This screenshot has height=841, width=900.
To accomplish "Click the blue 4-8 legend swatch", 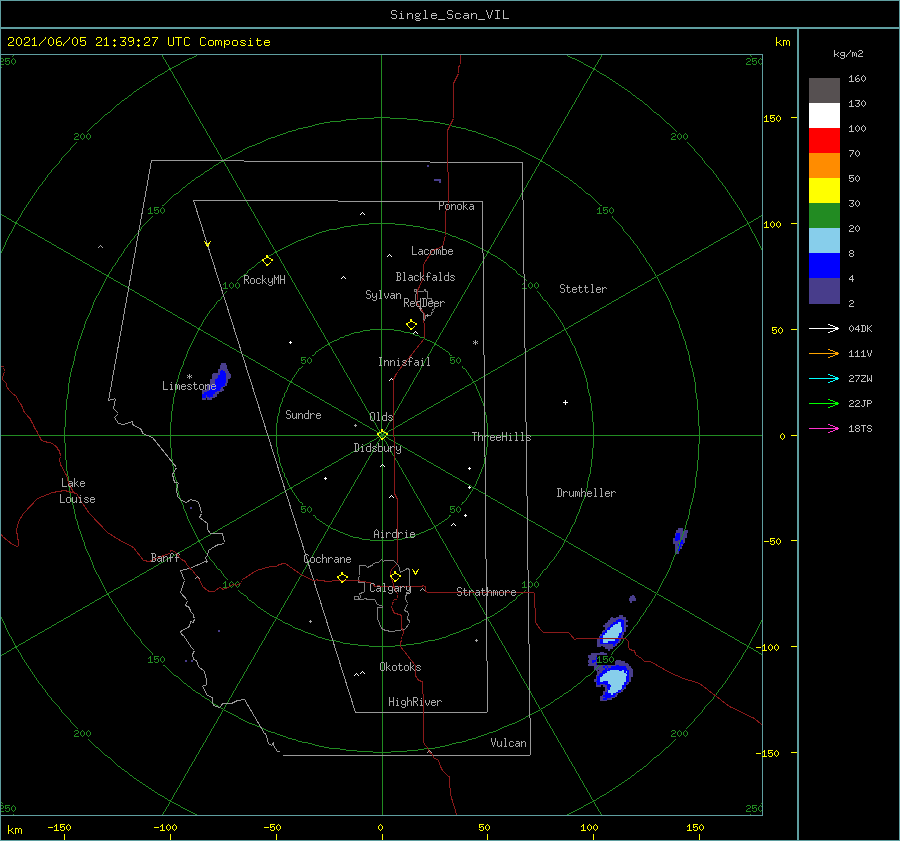I will [824, 265].
